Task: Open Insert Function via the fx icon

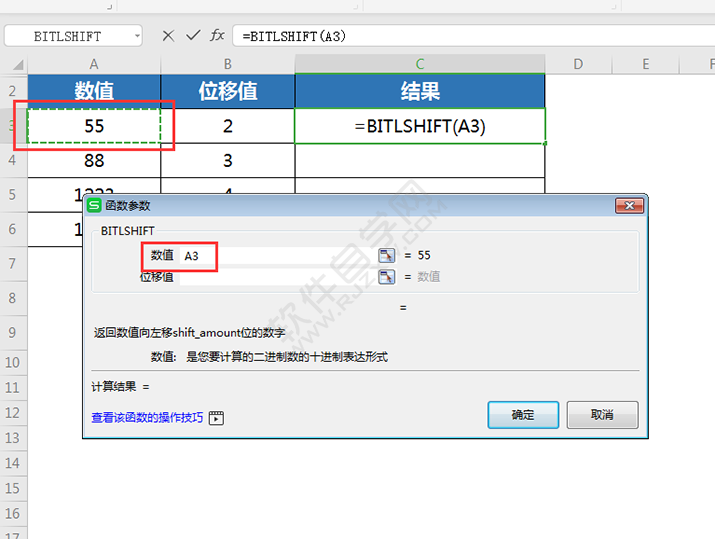Action: coord(217,35)
